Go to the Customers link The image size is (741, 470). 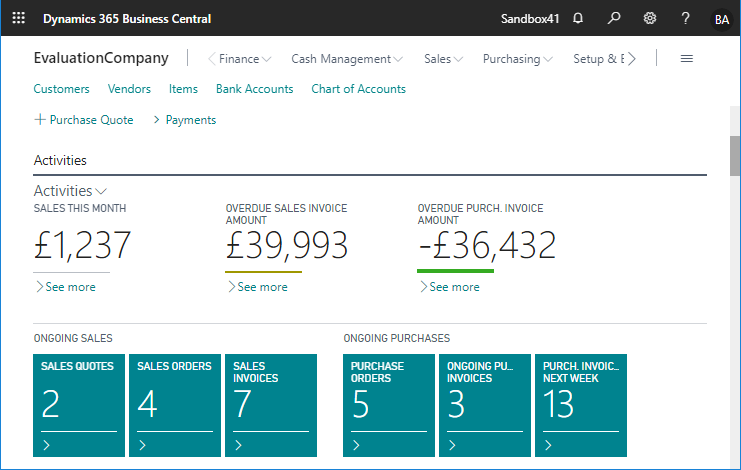61,89
